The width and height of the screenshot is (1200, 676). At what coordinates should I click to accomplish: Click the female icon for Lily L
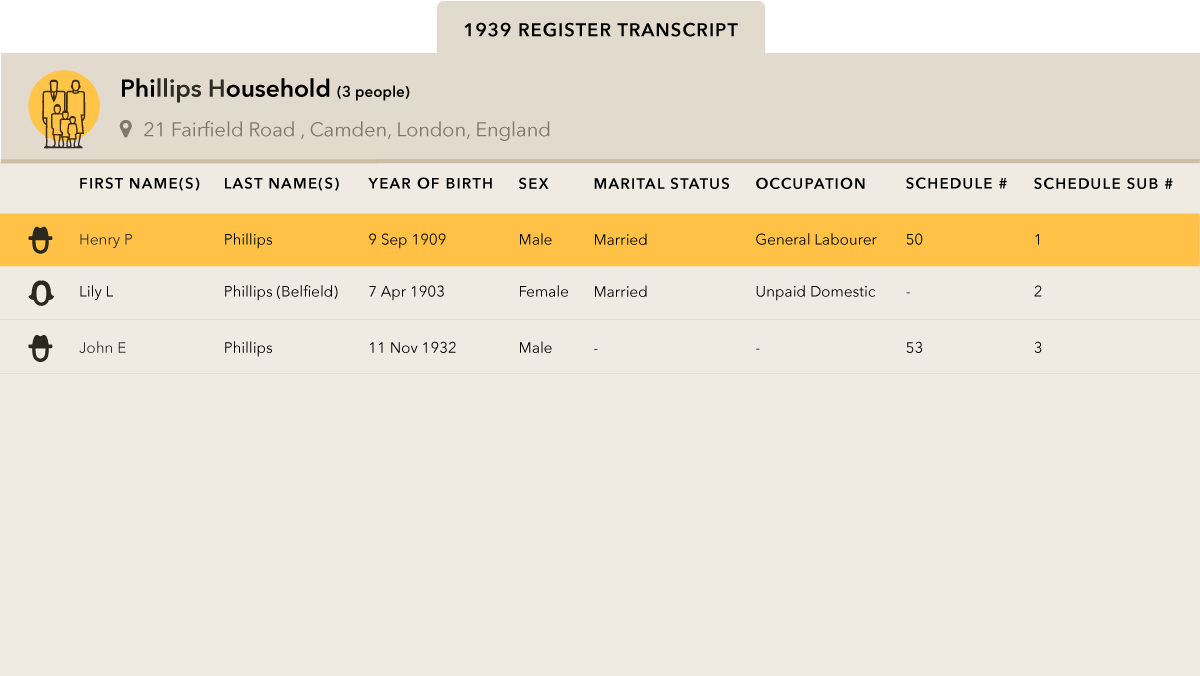click(40, 292)
